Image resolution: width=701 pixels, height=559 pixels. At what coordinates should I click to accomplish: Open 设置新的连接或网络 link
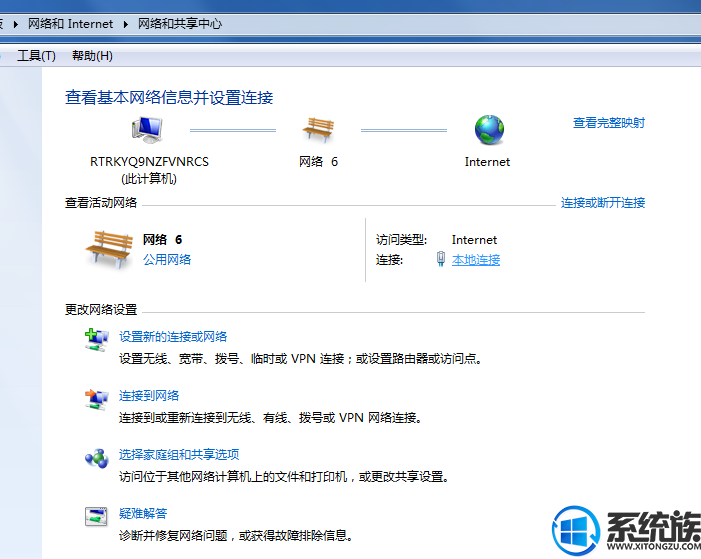tap(173, 337)
